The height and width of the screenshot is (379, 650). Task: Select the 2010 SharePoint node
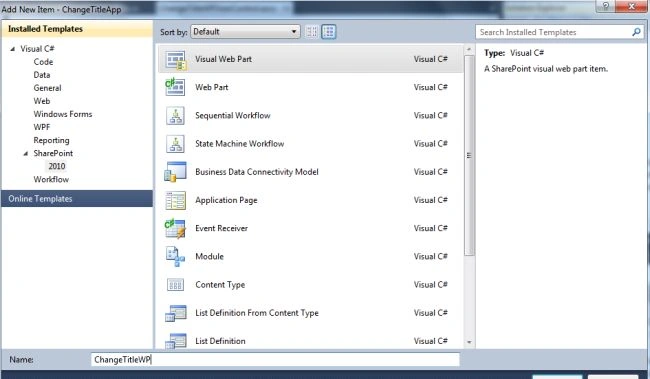point(57,166)
